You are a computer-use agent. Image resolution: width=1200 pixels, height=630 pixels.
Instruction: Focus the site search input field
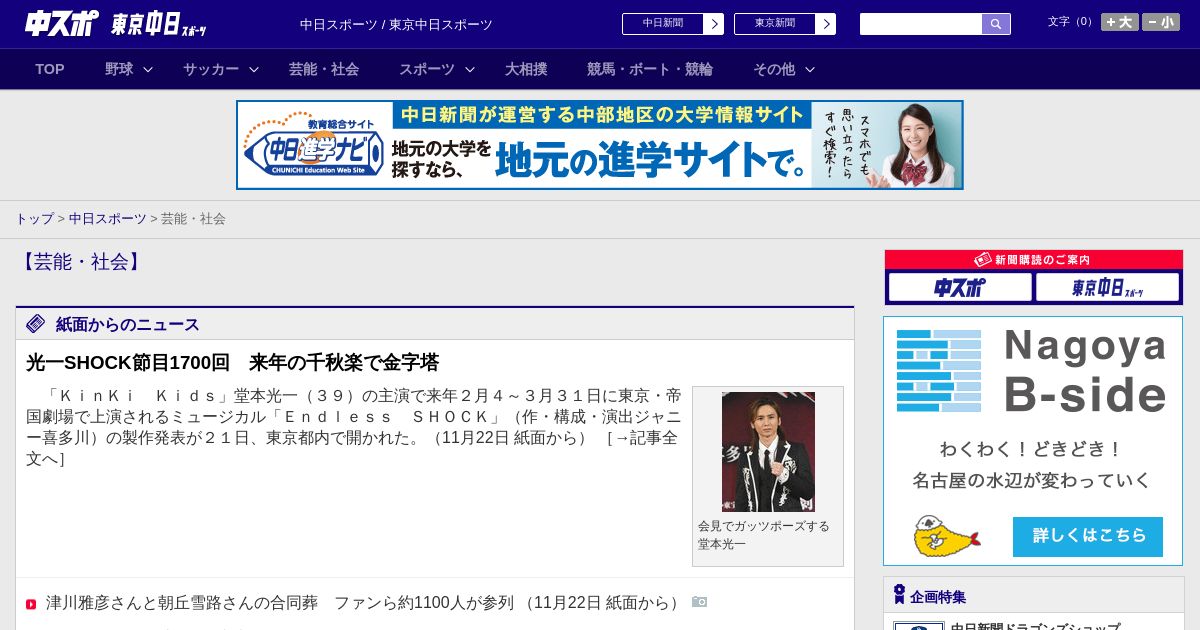921,24
